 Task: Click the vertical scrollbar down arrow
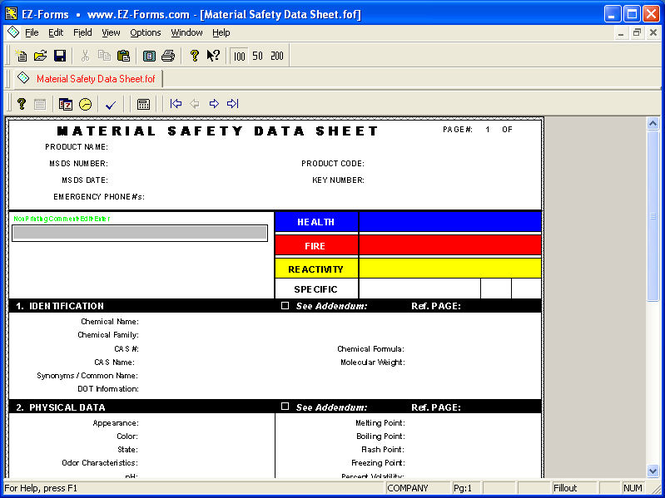tap(653, 470)
